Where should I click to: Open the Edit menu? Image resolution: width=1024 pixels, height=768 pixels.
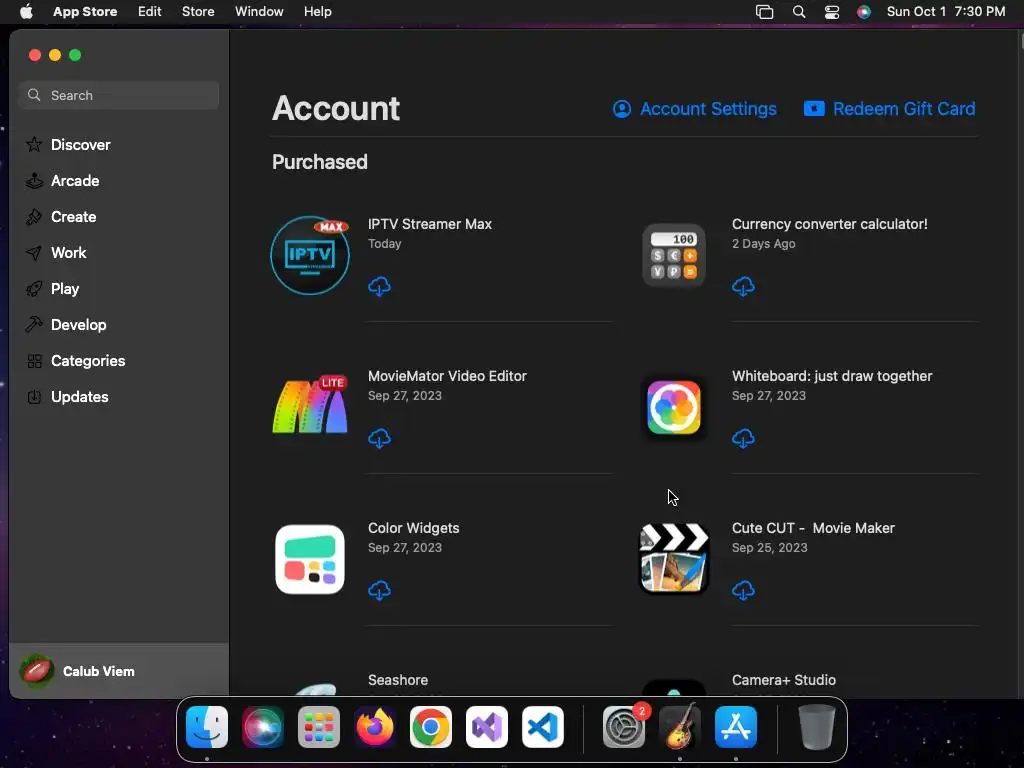[x=150, y=12]
